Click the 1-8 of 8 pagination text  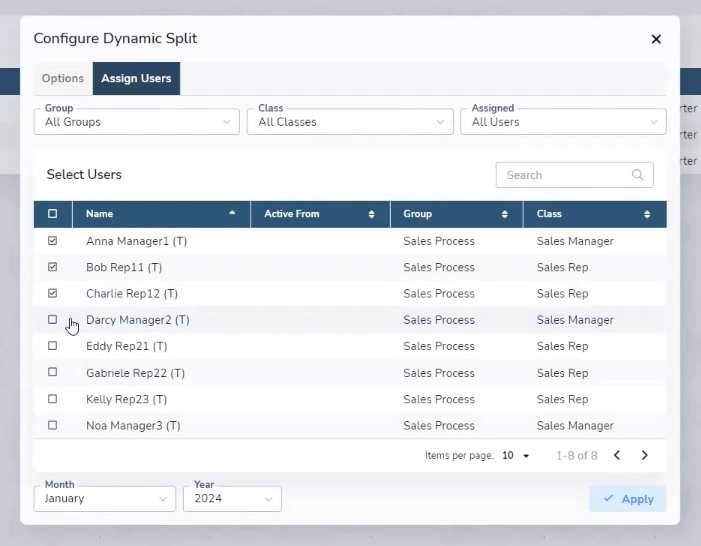coord(576,456)
